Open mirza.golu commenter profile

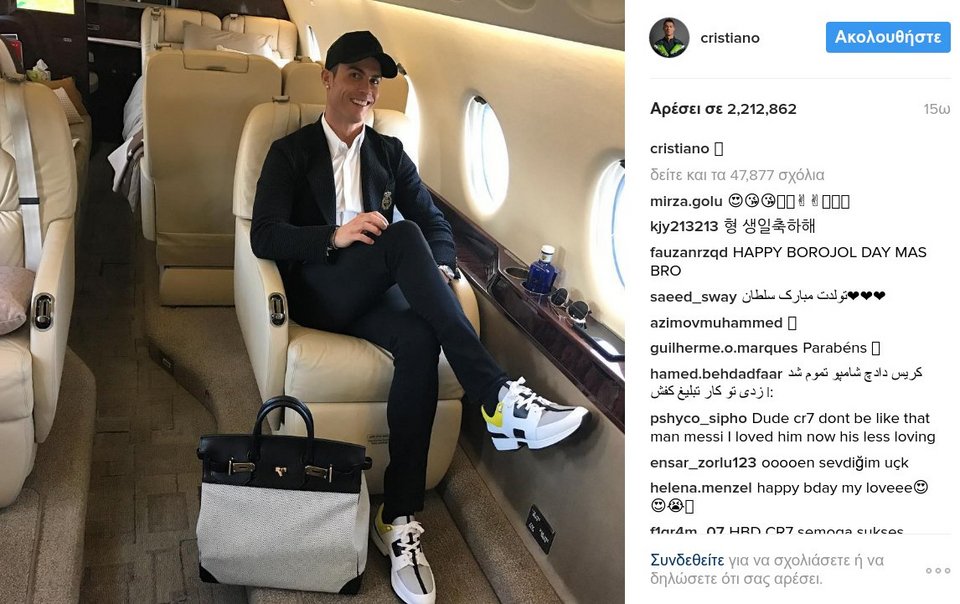(686, 201)
